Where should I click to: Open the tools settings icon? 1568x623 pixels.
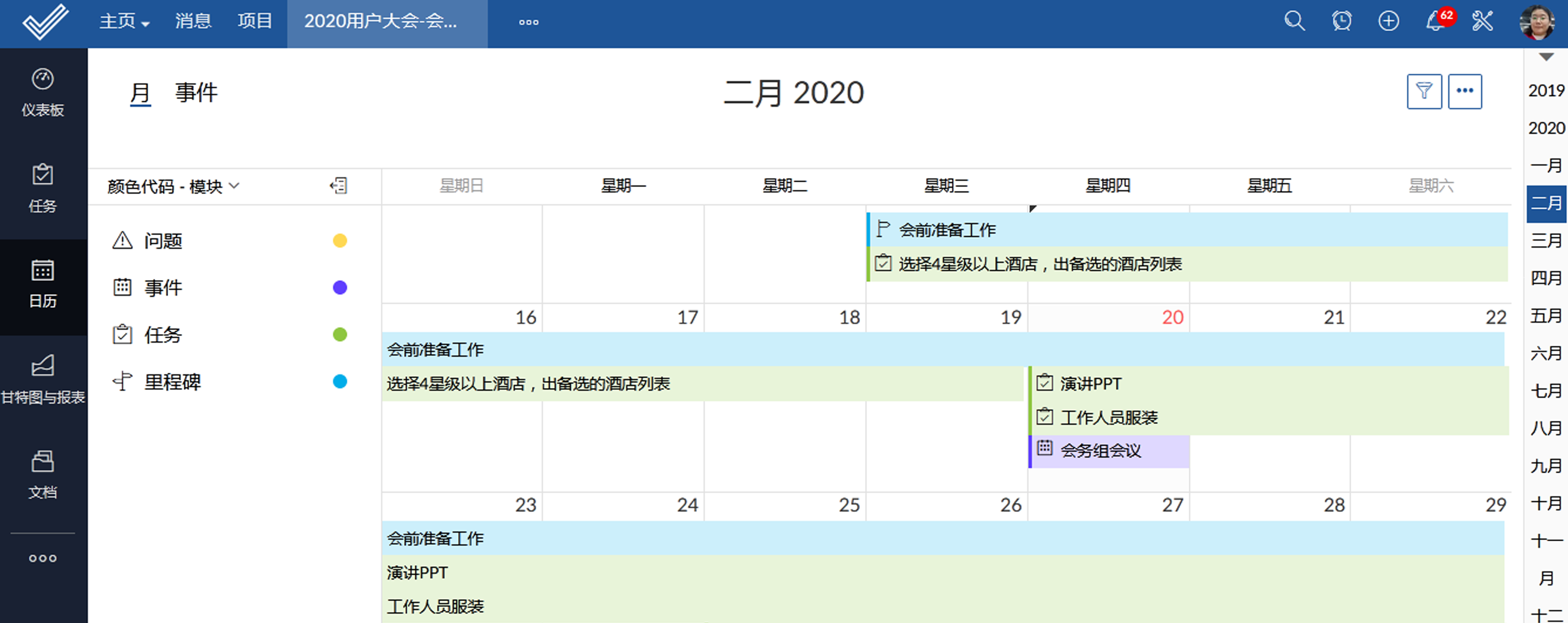tap(1482, 21)
